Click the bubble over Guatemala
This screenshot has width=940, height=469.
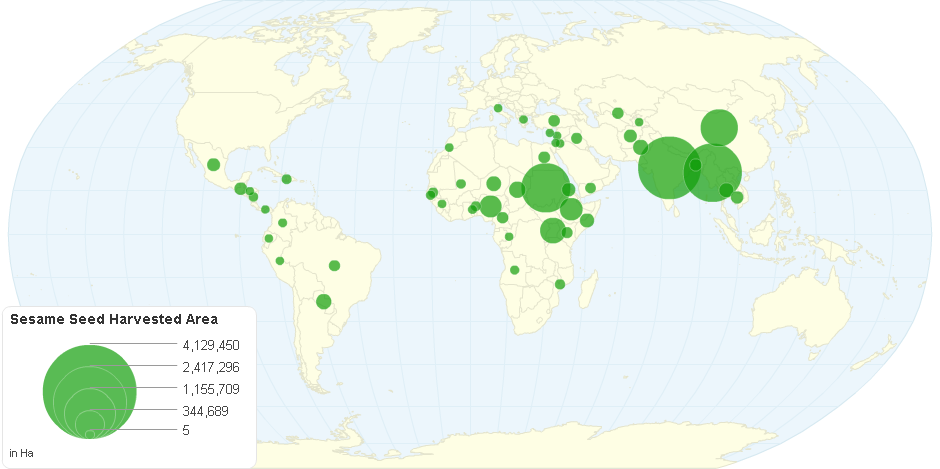click(240, 189)
